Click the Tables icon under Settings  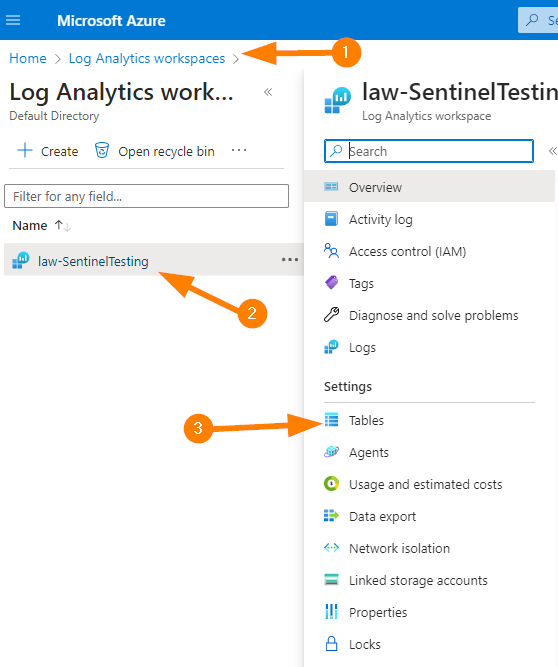(331, 420)
